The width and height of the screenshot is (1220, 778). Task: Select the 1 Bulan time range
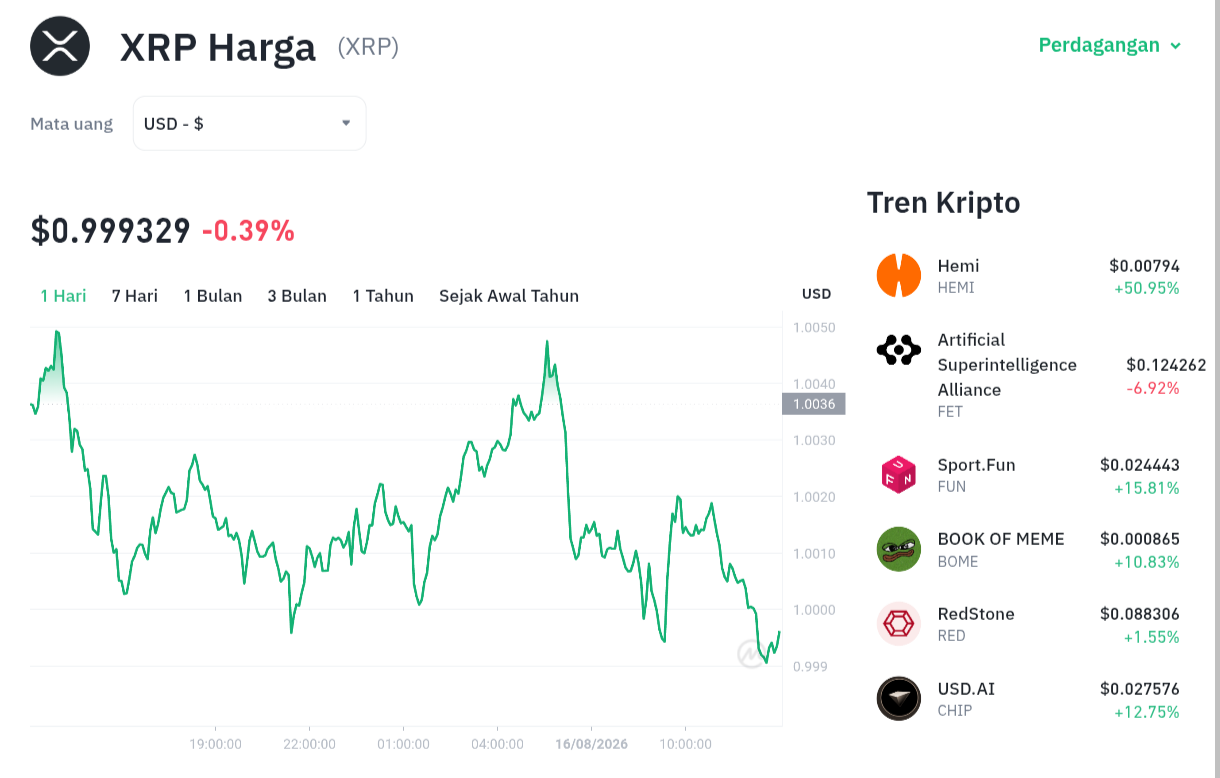pyautogui.click(x=213, y=295)
